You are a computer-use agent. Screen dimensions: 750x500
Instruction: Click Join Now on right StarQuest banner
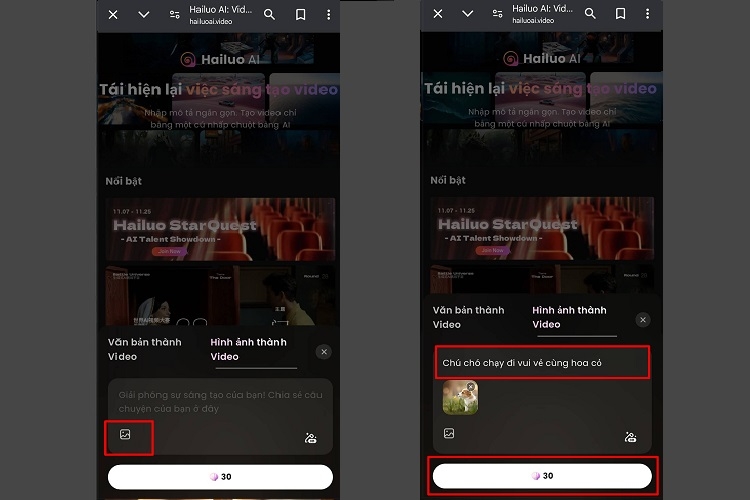pyautogui.click(x=492, y=250)
